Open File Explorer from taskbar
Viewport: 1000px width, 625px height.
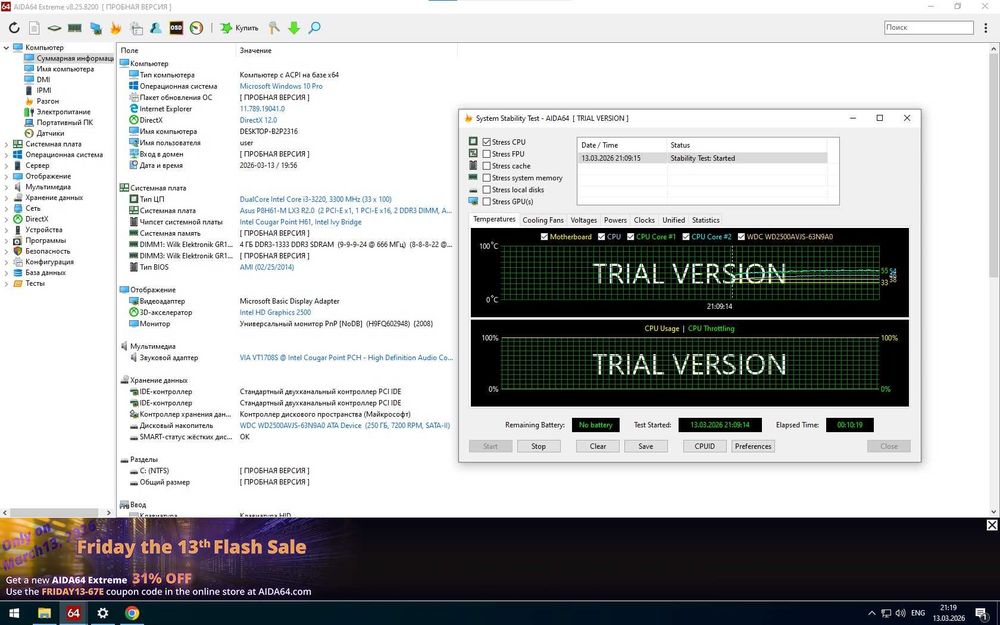pyautogui.click(x=44, y=613)
